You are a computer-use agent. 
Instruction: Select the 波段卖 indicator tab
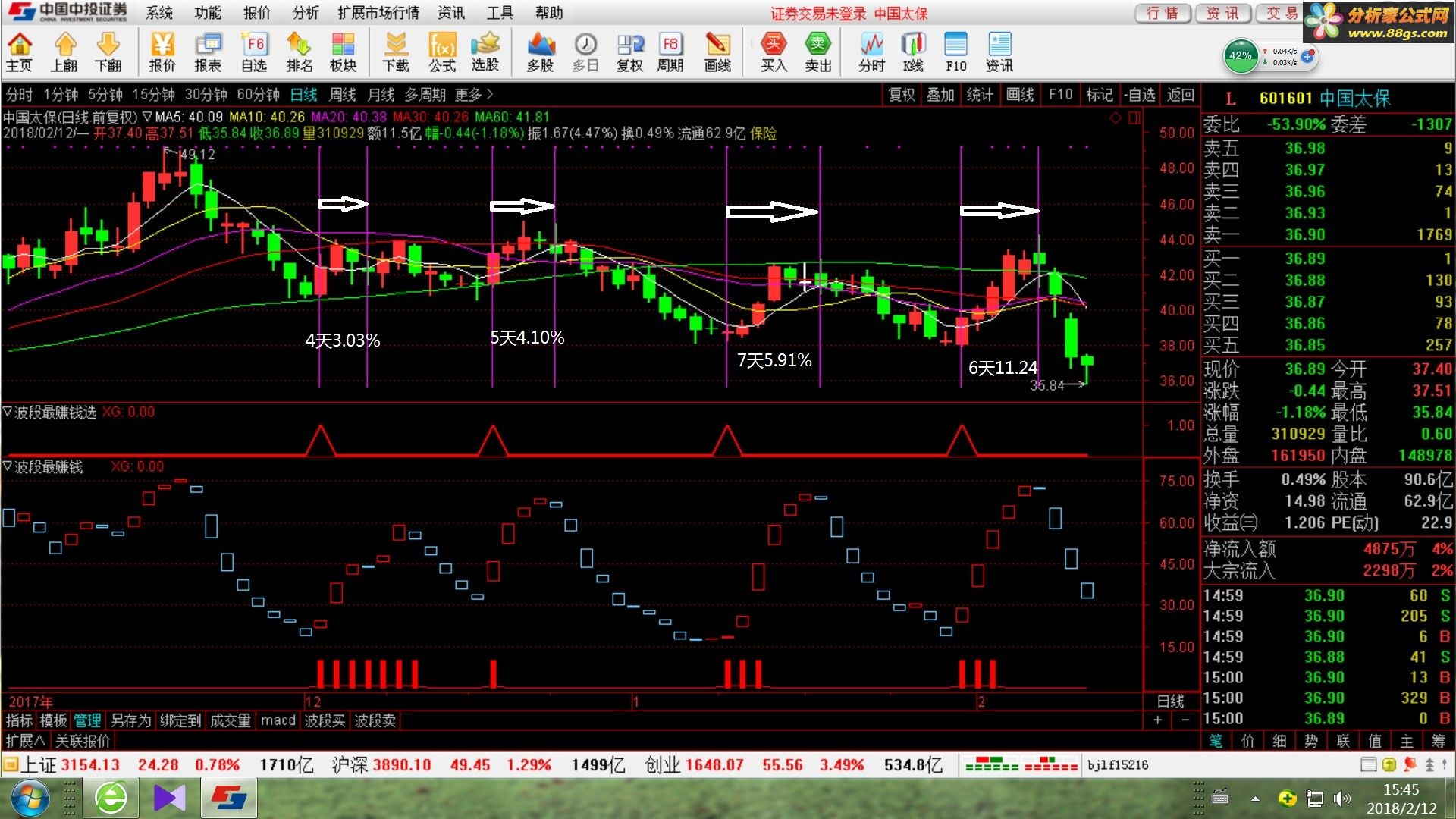(375, 720)
